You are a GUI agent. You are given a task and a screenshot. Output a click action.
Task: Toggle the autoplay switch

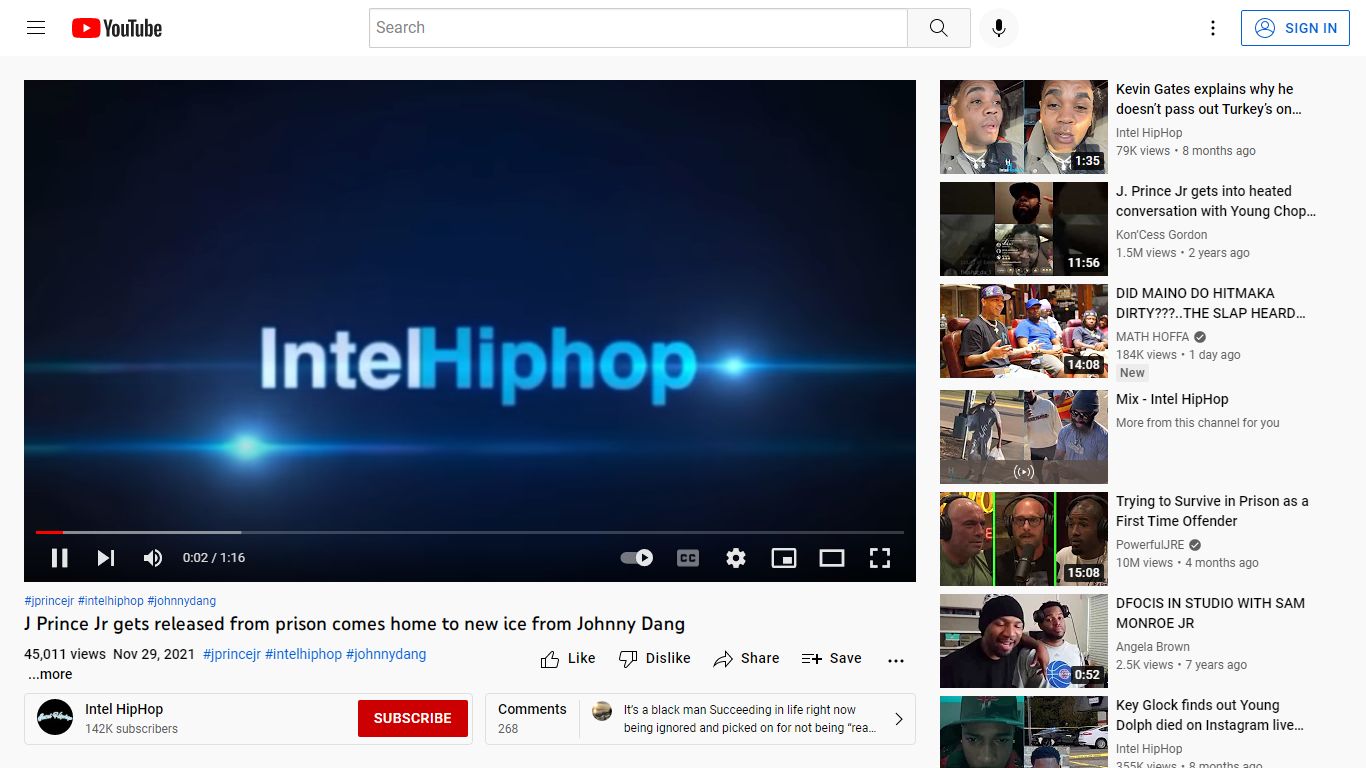click(637, 558)
